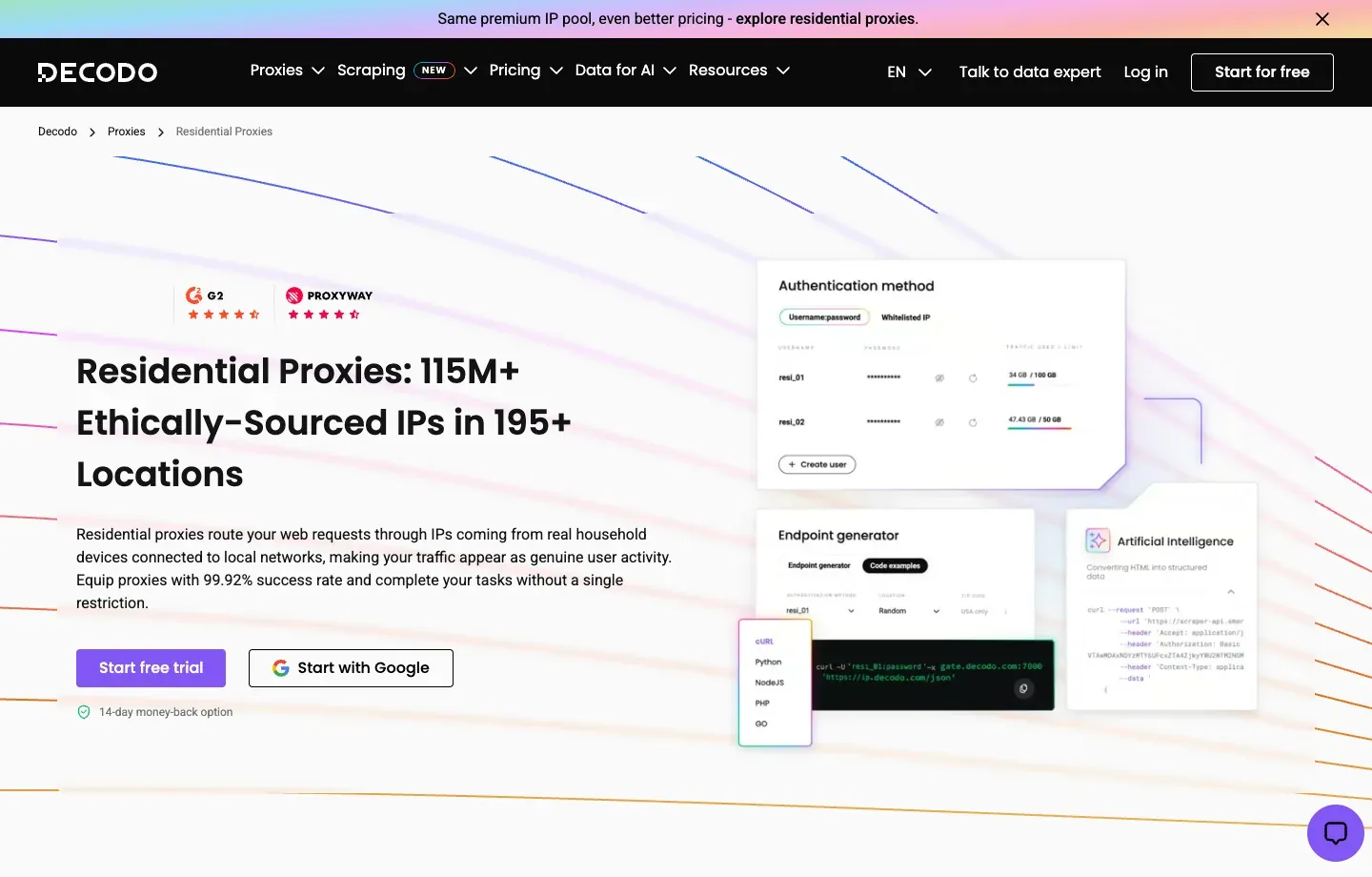Click Talk to data expert
The image size is (1372, 877).
click(x=1030, y=72)
